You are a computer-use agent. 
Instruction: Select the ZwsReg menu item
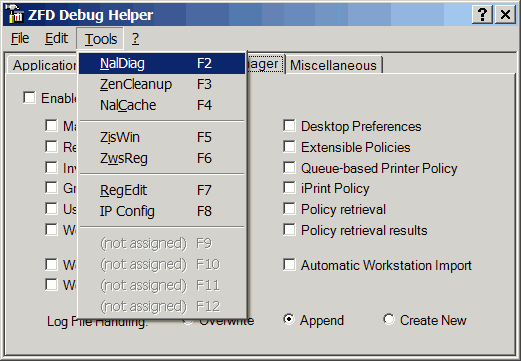point(162,158)
